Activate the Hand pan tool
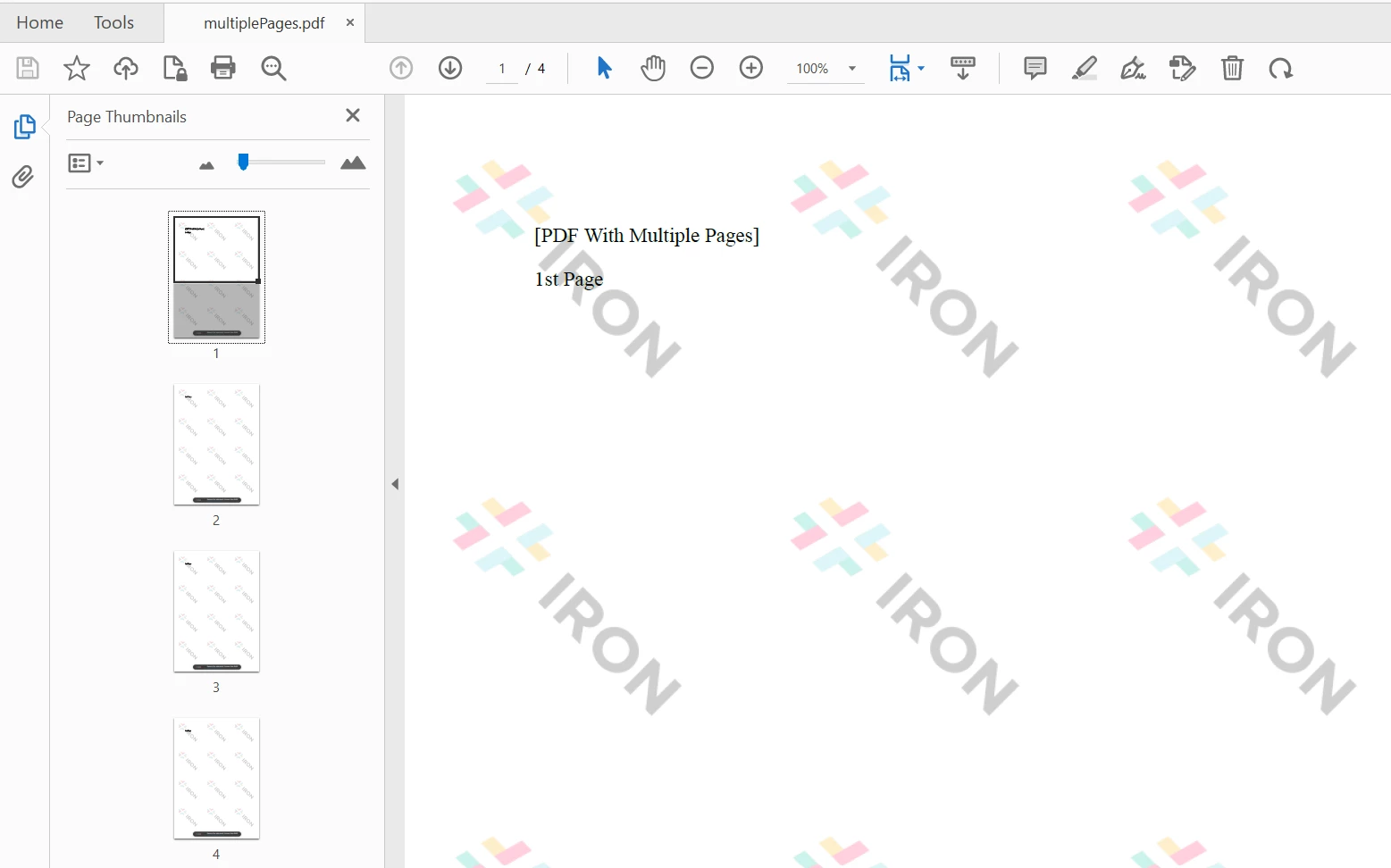Screen dimensions: 1391x868 tap(653, 68)
